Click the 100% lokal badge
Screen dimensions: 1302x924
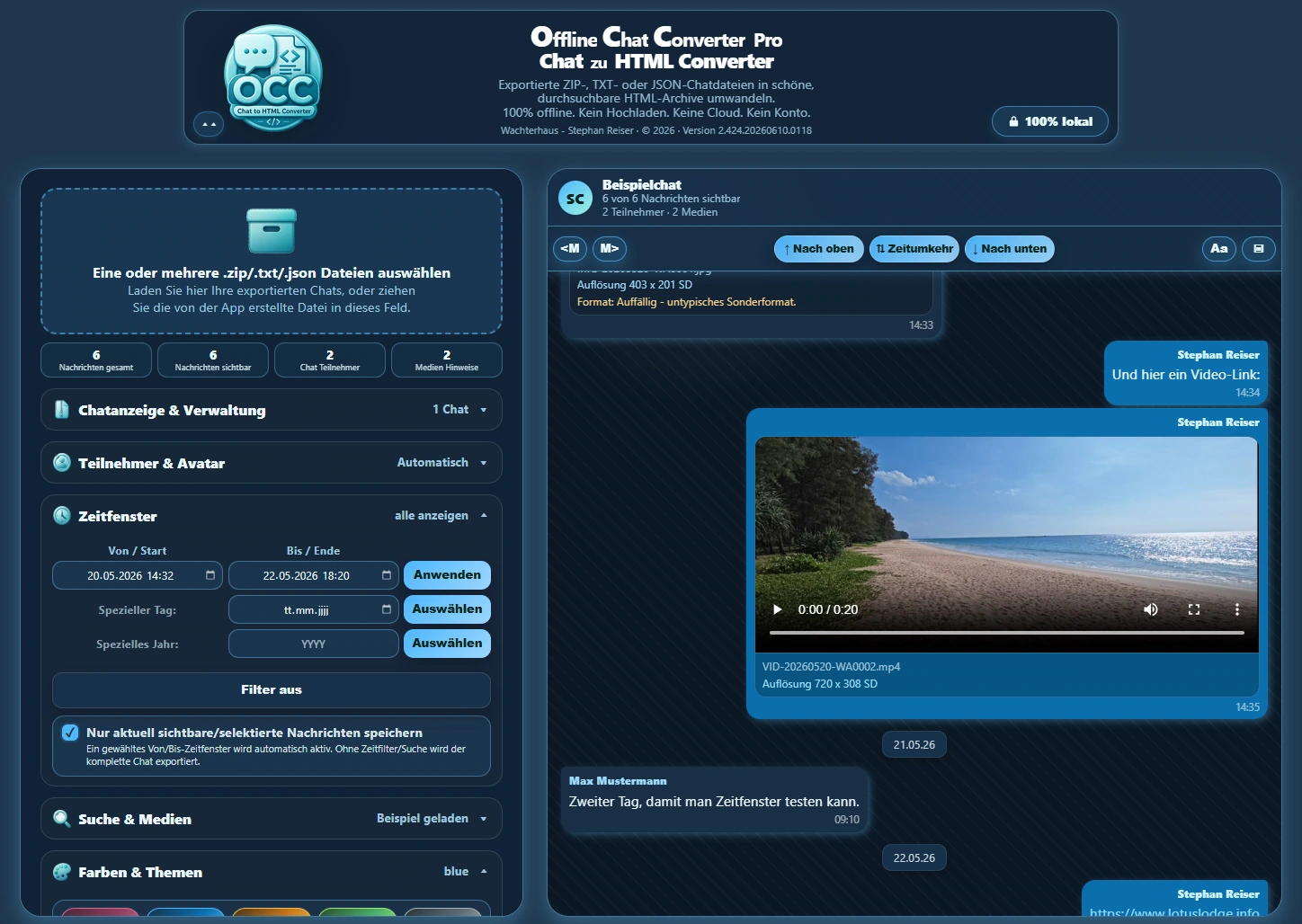(x=1050, y=121)
